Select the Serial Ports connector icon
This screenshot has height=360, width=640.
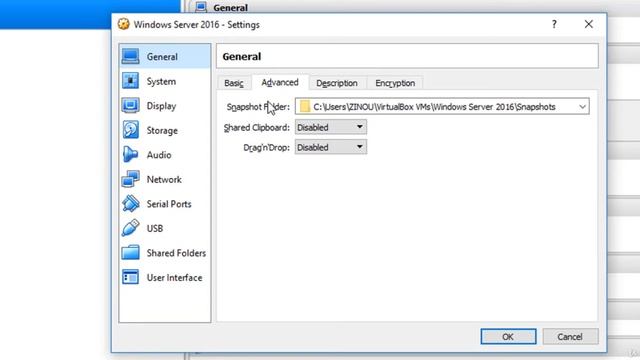coord(130,203)
